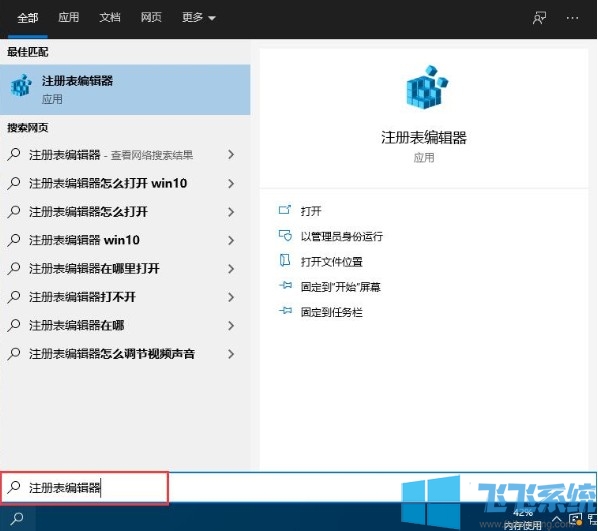Viewport: 598px width, 531px height.
Task: Click pin icon beside 固定到任务栏
Action: 285,311
